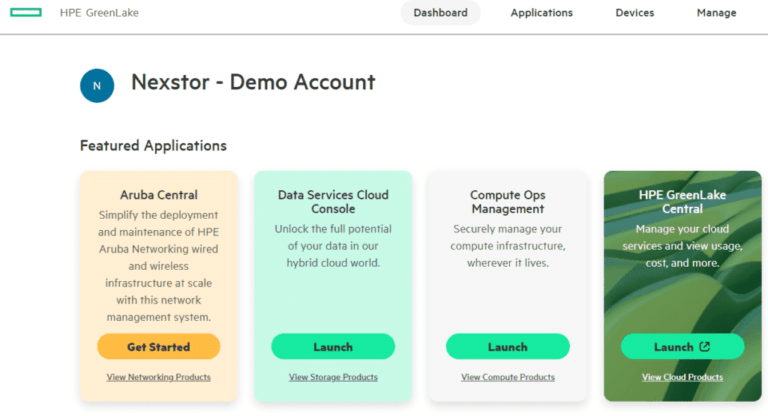This screenshot has height=416, width=768.
Task: Launch Data Services Cloud Console
Action: [333, 347]
